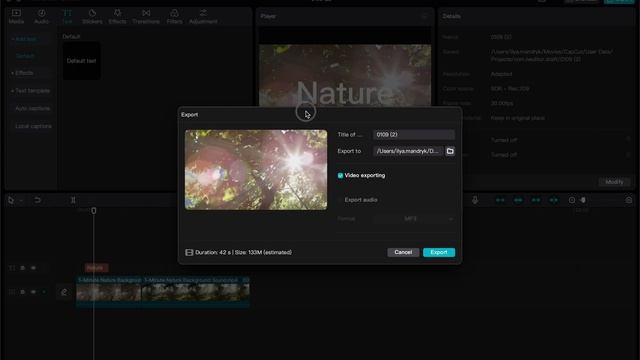Open the audio Format MP3 dropdown
The width and height of the screenshot is (640, 360).
tap(413, 219)
